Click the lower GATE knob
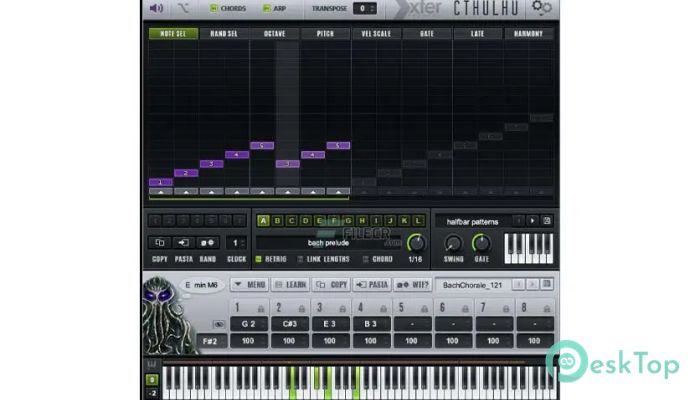The height and width of the screenshot is (400, 700). (481, 243)
